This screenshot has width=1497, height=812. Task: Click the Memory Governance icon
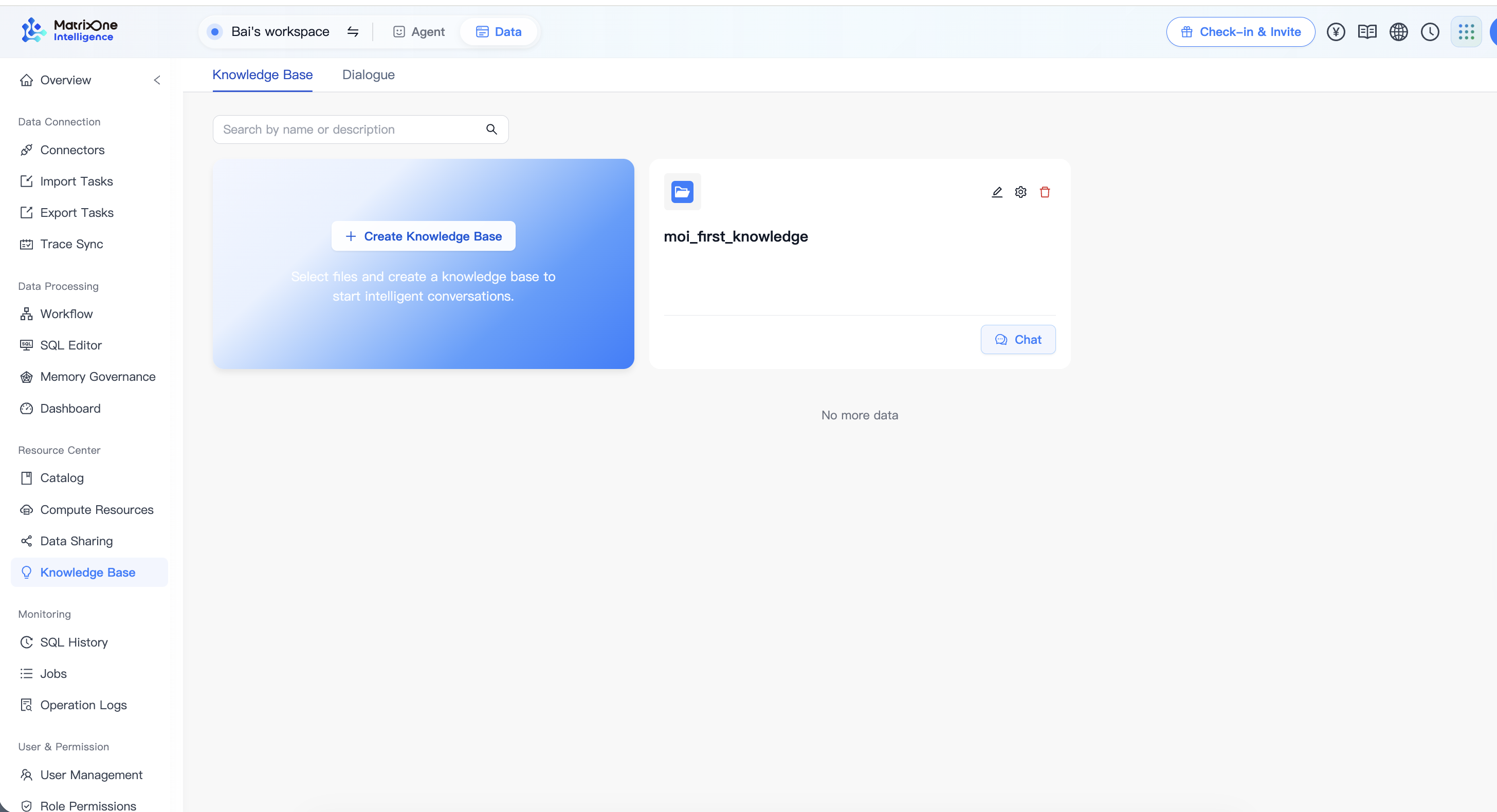pos(26,377)
